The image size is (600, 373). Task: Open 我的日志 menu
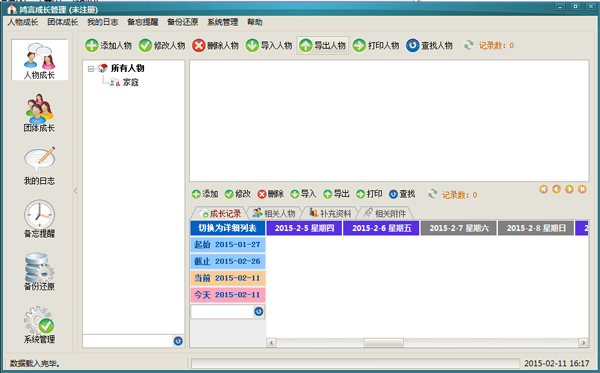click(x=103, y=22)
